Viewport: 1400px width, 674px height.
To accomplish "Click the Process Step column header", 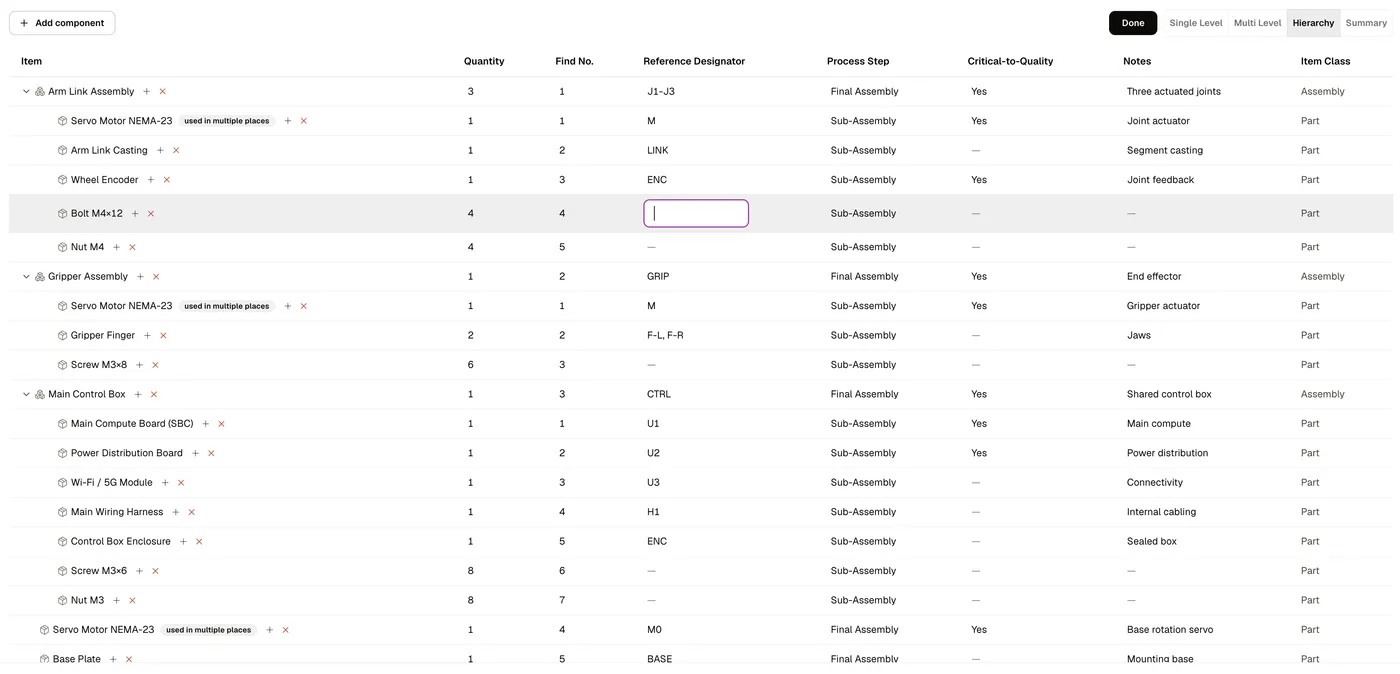I will (858, 61).
